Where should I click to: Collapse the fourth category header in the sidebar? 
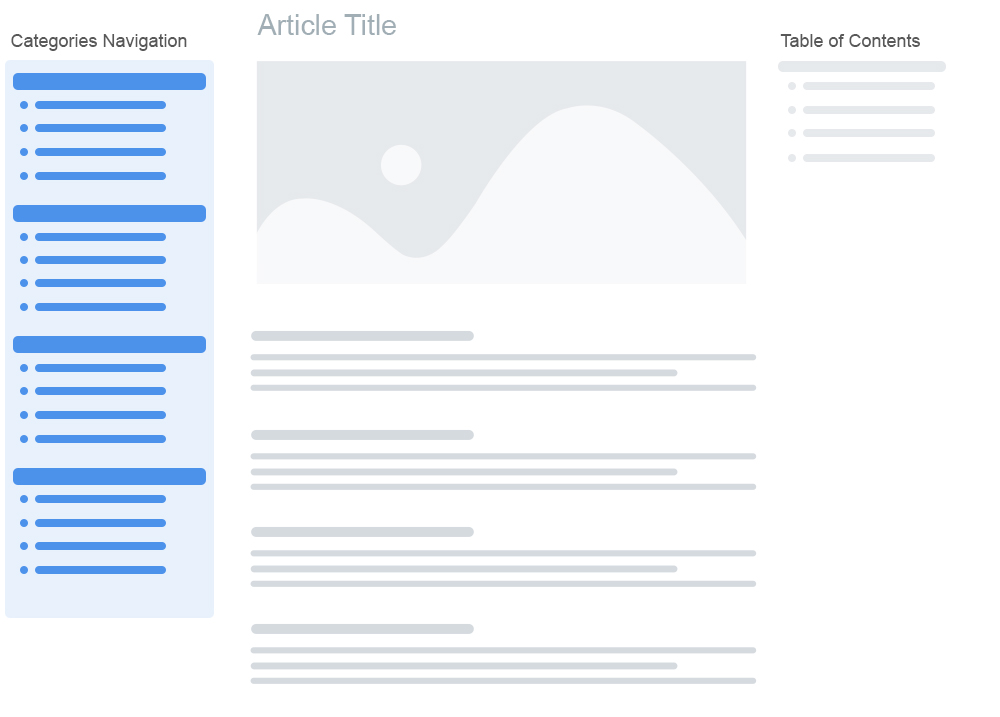[x=109, y=477]
